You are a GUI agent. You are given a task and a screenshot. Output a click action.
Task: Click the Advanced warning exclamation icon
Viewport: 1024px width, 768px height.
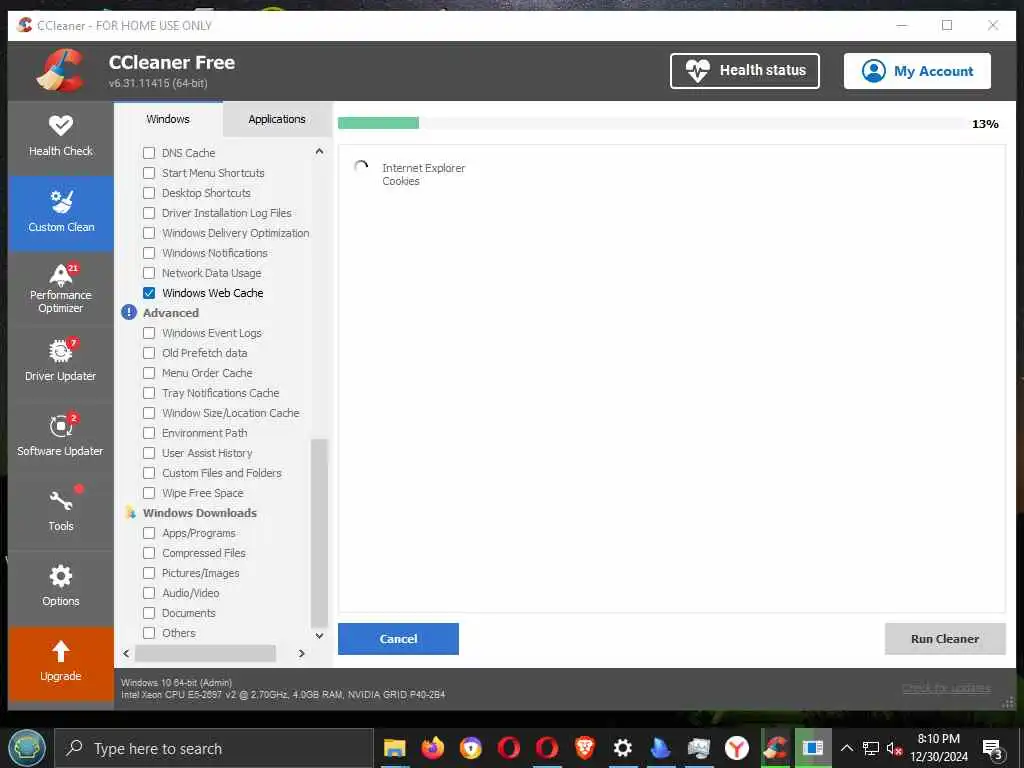[x=129, y=313]
